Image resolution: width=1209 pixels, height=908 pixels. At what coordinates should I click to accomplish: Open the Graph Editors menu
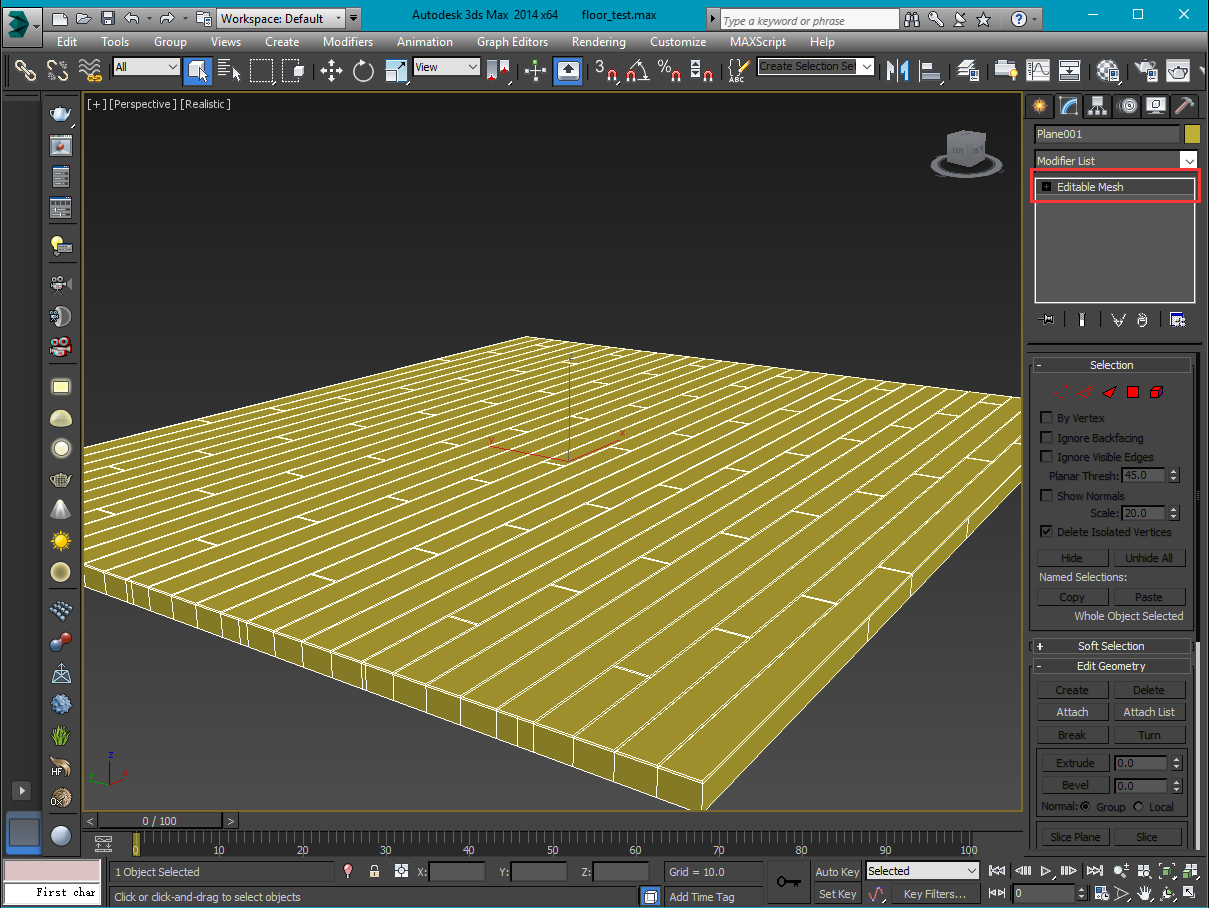[512, 42]
